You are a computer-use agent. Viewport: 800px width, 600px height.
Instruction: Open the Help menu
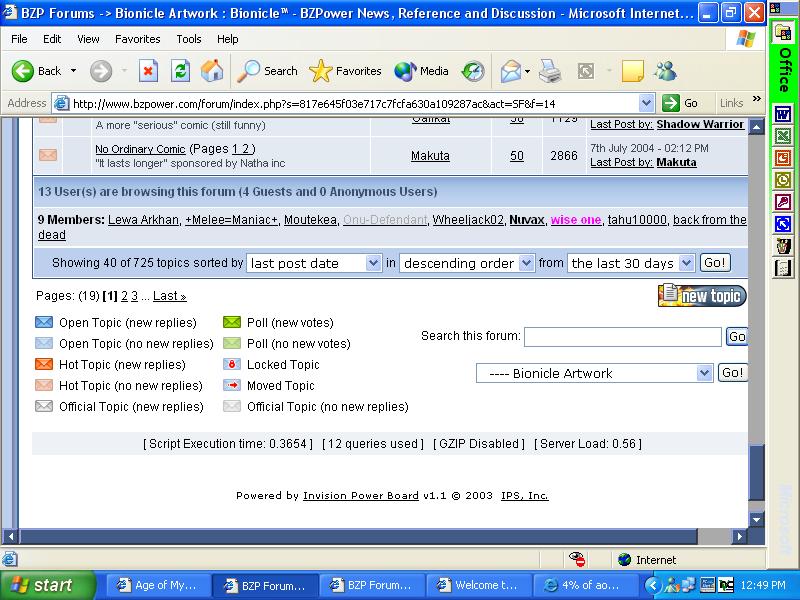(x=228, y=39)
